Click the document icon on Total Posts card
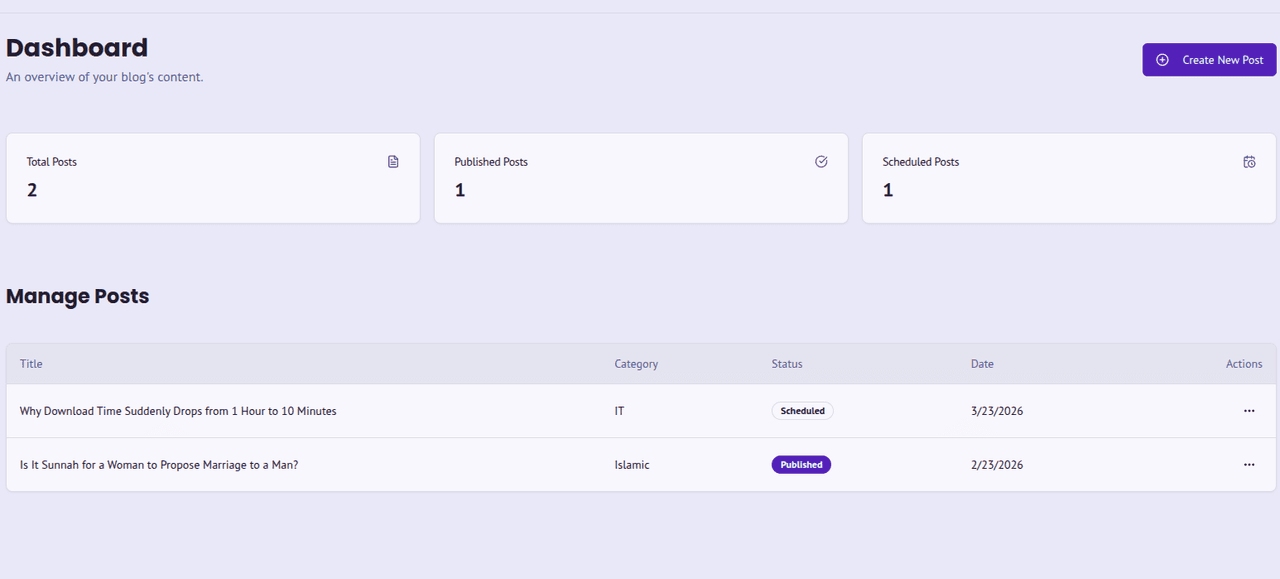 pos(393,162)
